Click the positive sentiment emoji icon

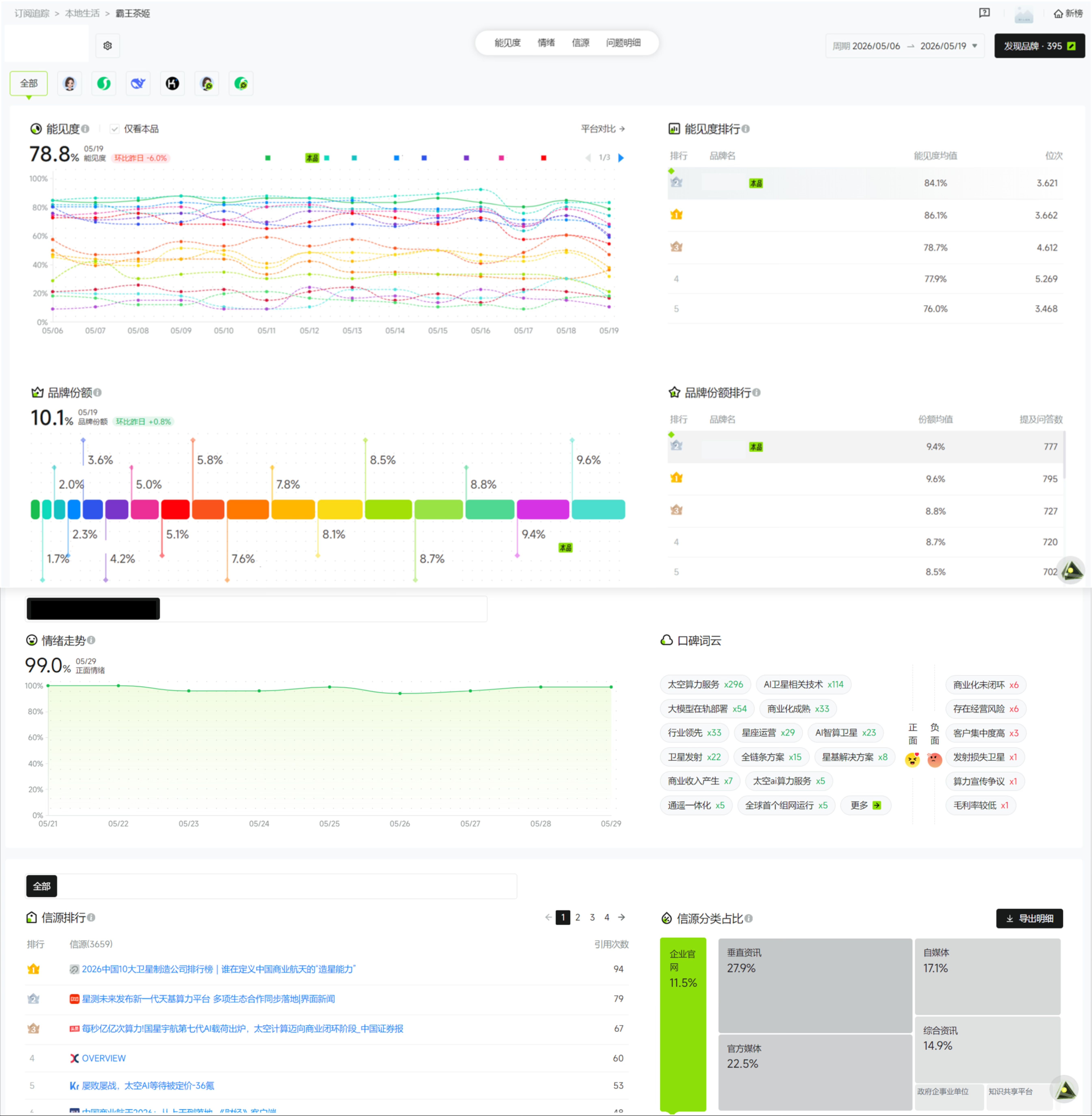coord(912,760)
